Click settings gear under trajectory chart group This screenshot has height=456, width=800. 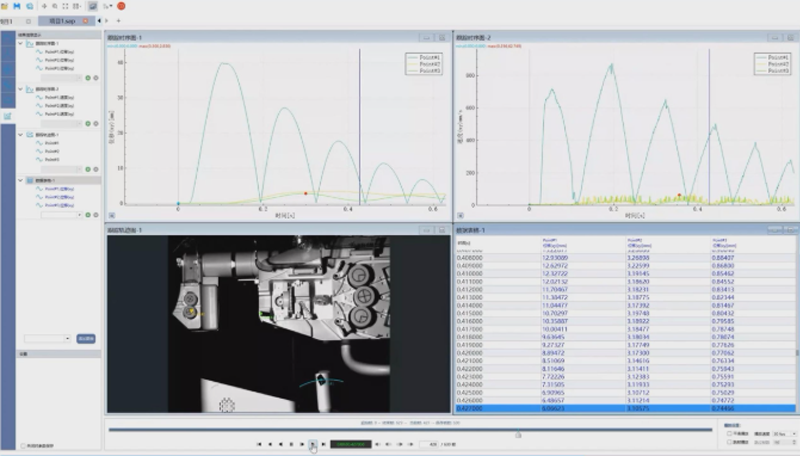[95, 169]
